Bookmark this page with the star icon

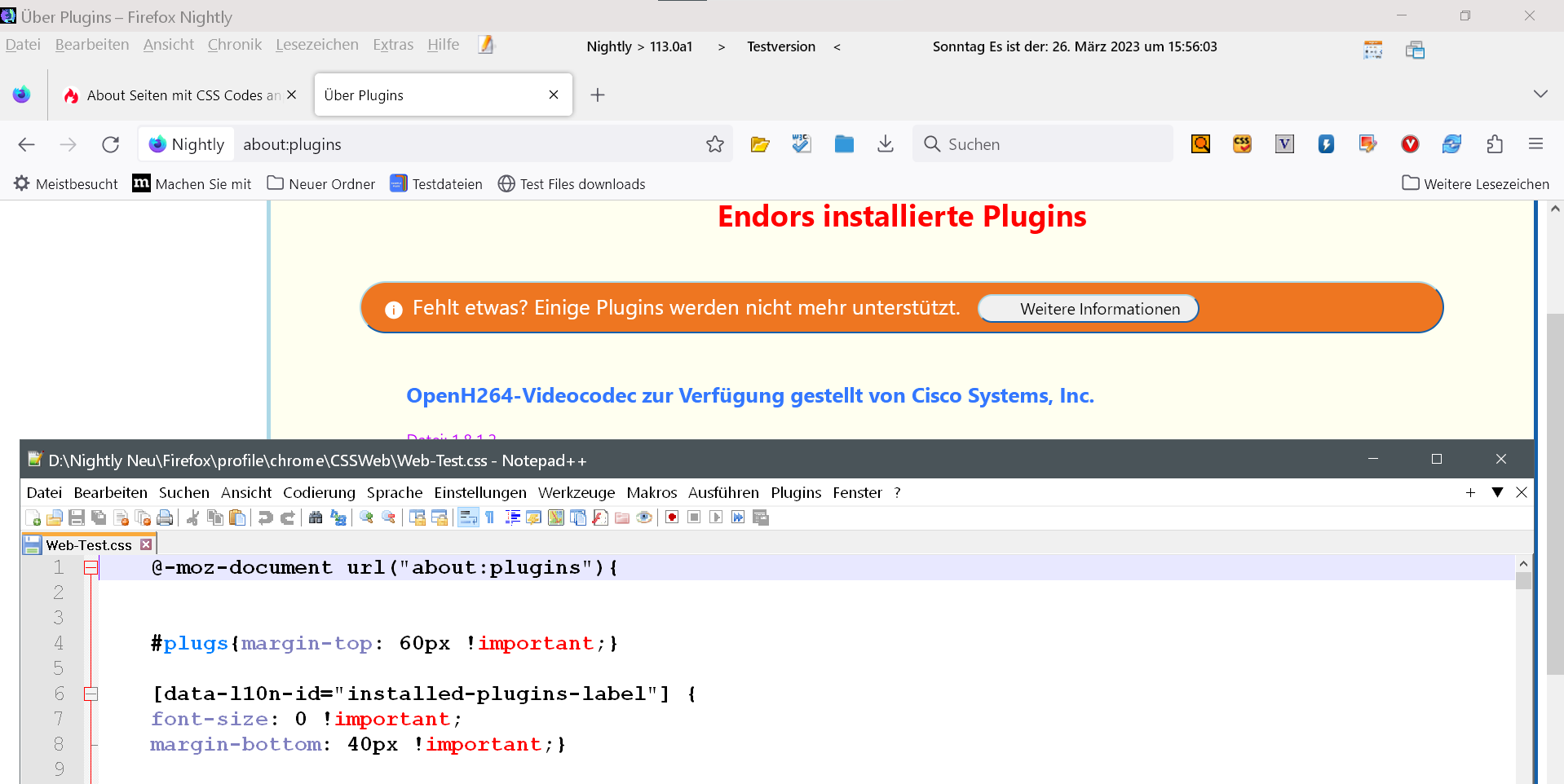pos(715,144)
